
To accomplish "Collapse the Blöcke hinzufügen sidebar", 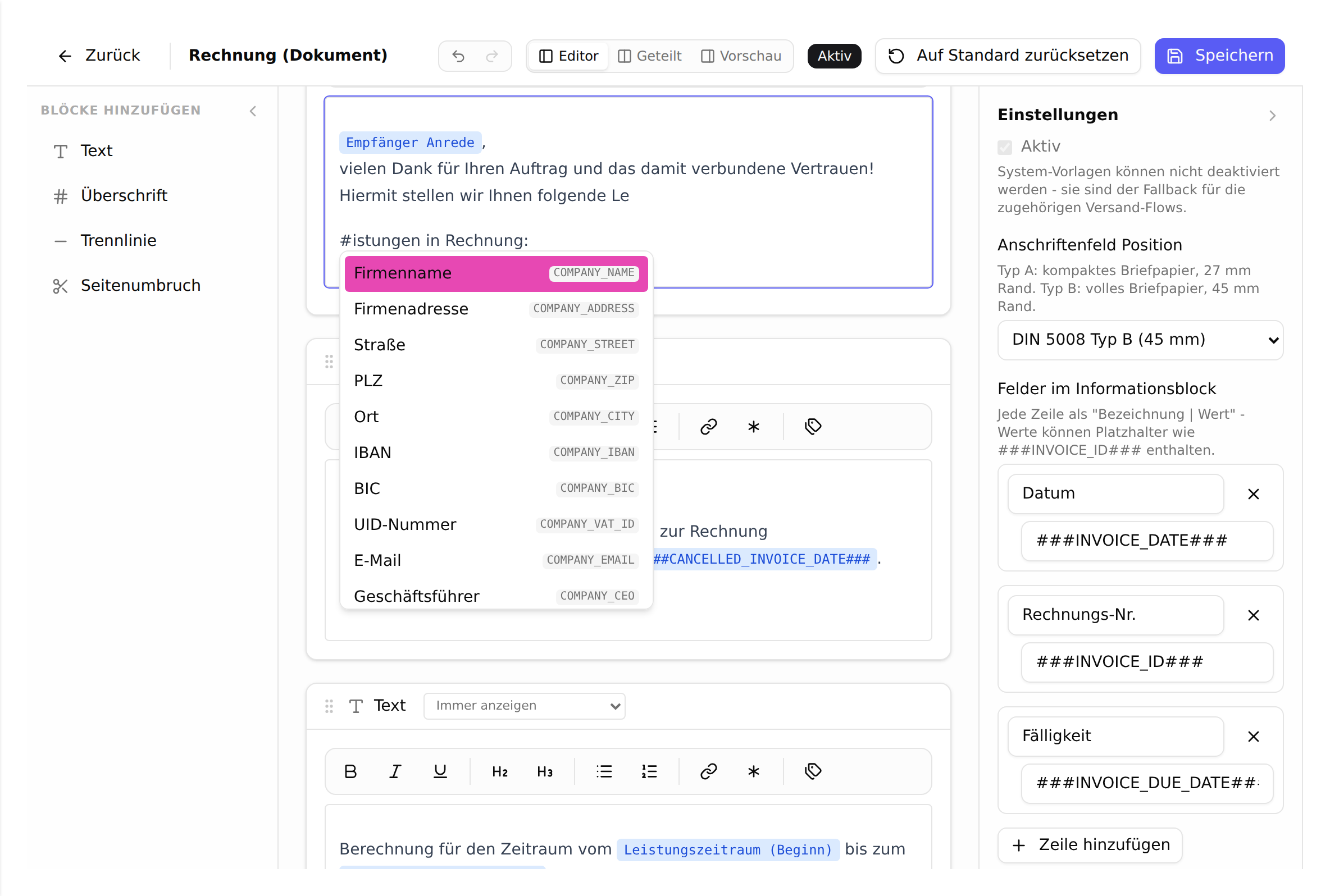I will [x=253, y=111].
